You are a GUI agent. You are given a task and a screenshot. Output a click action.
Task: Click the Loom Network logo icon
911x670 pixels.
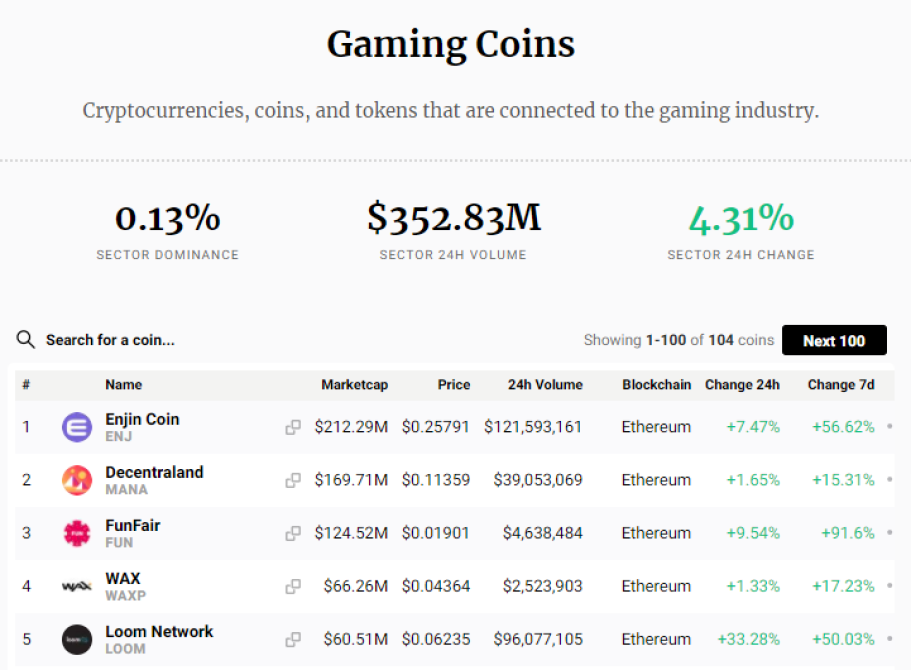pyautogui.click(x=77, y=639)
